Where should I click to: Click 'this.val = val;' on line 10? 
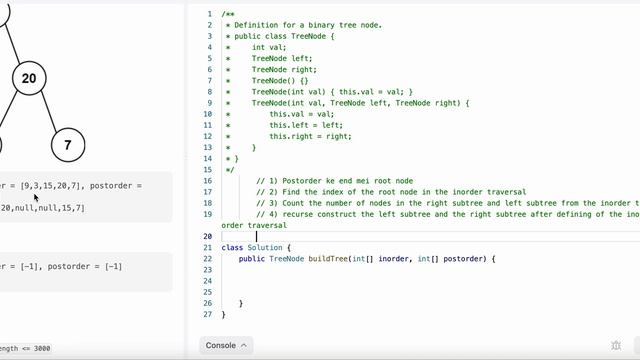[302, 114]
